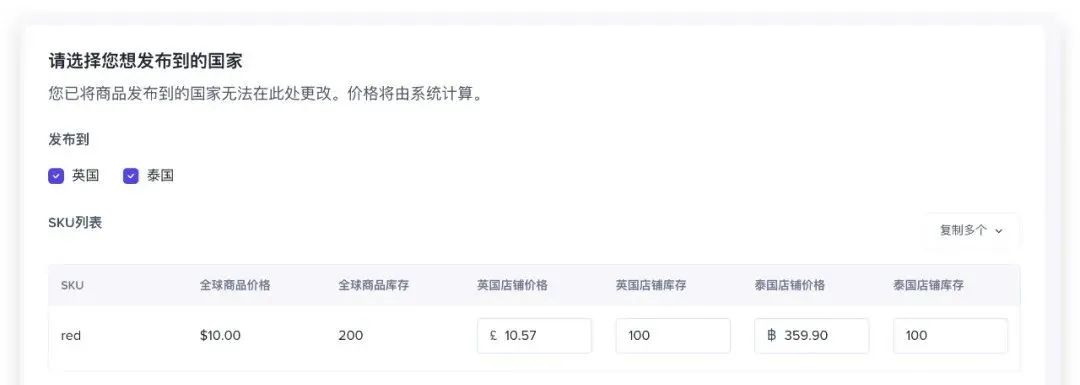Click the 英国店铺库存 field showing 100

pyautogui.click(x=673, y=336)
